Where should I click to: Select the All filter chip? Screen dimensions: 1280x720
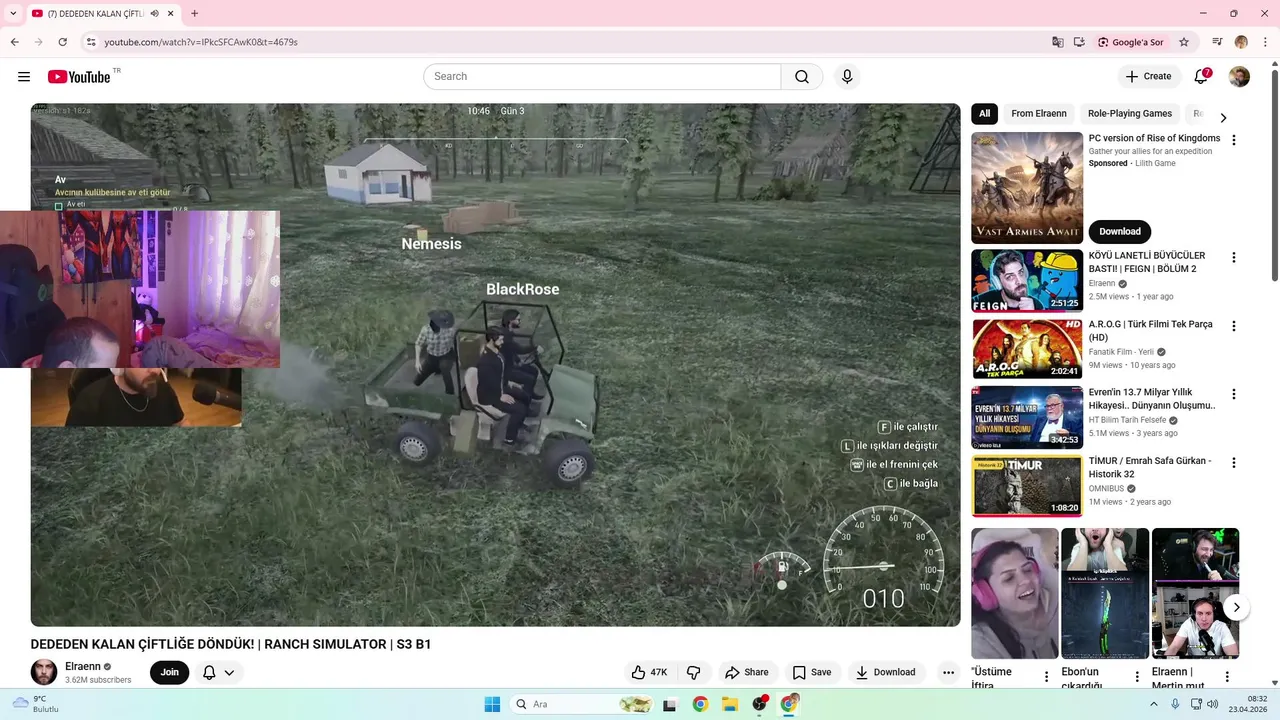pos(984,114)
